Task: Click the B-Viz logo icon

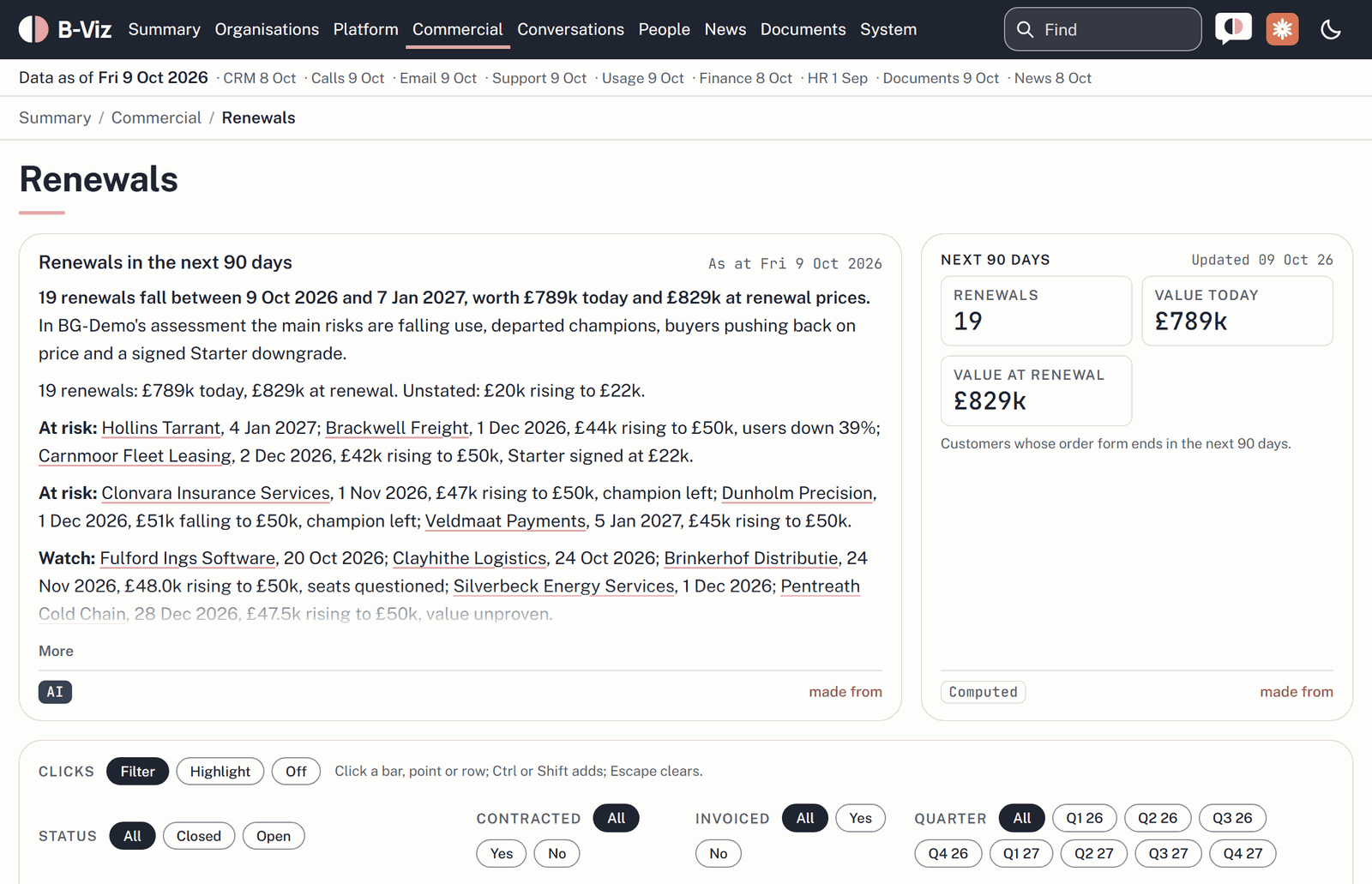Action: pos(33,29)
